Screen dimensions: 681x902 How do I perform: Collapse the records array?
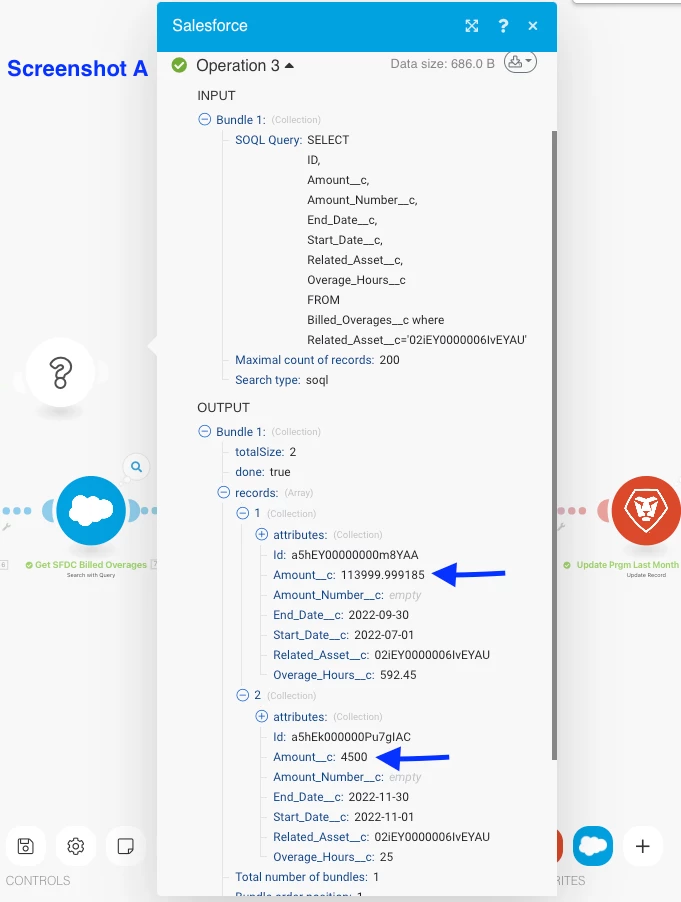coord(224,492)
